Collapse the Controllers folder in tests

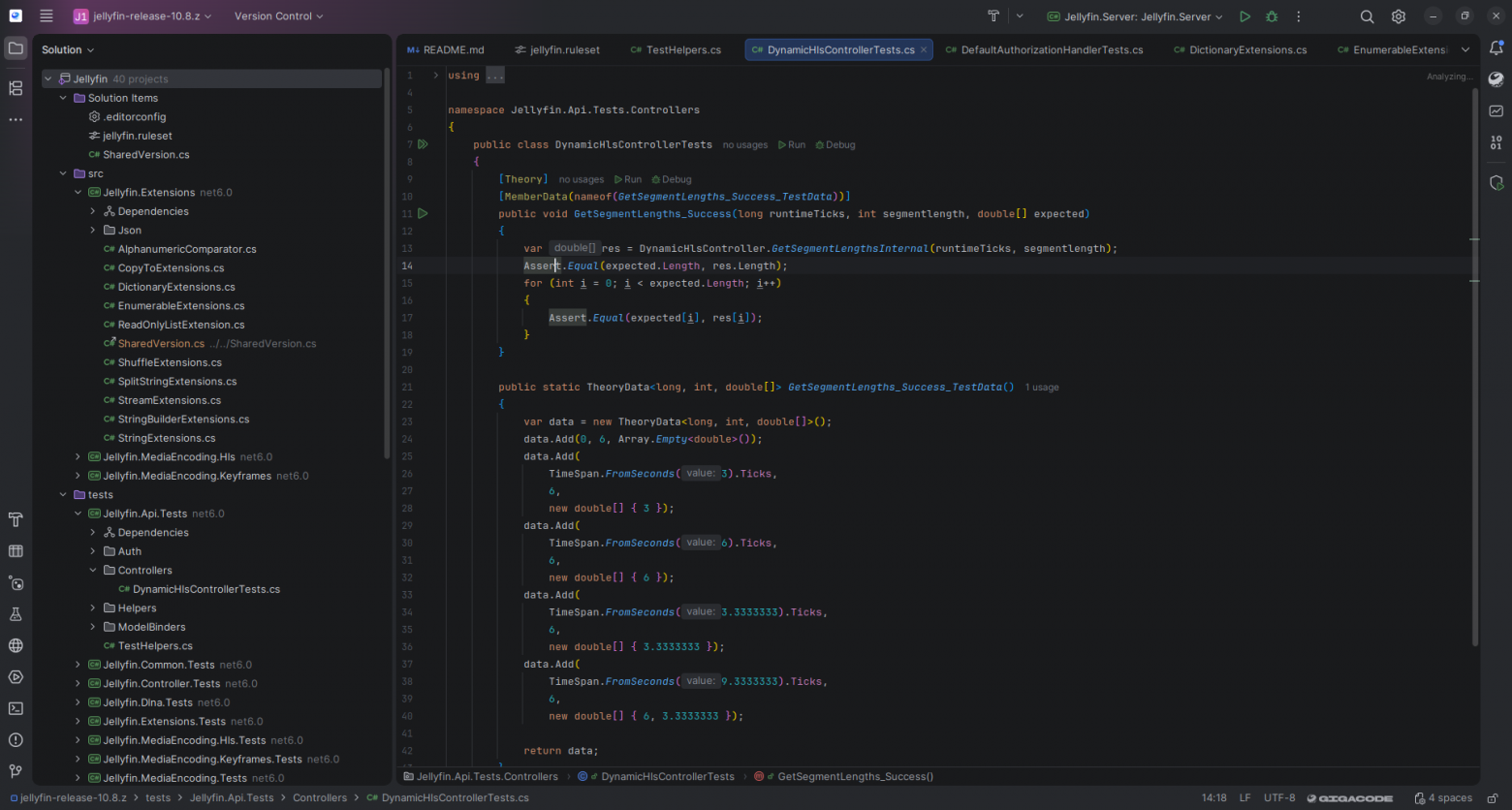coord(93,571)
